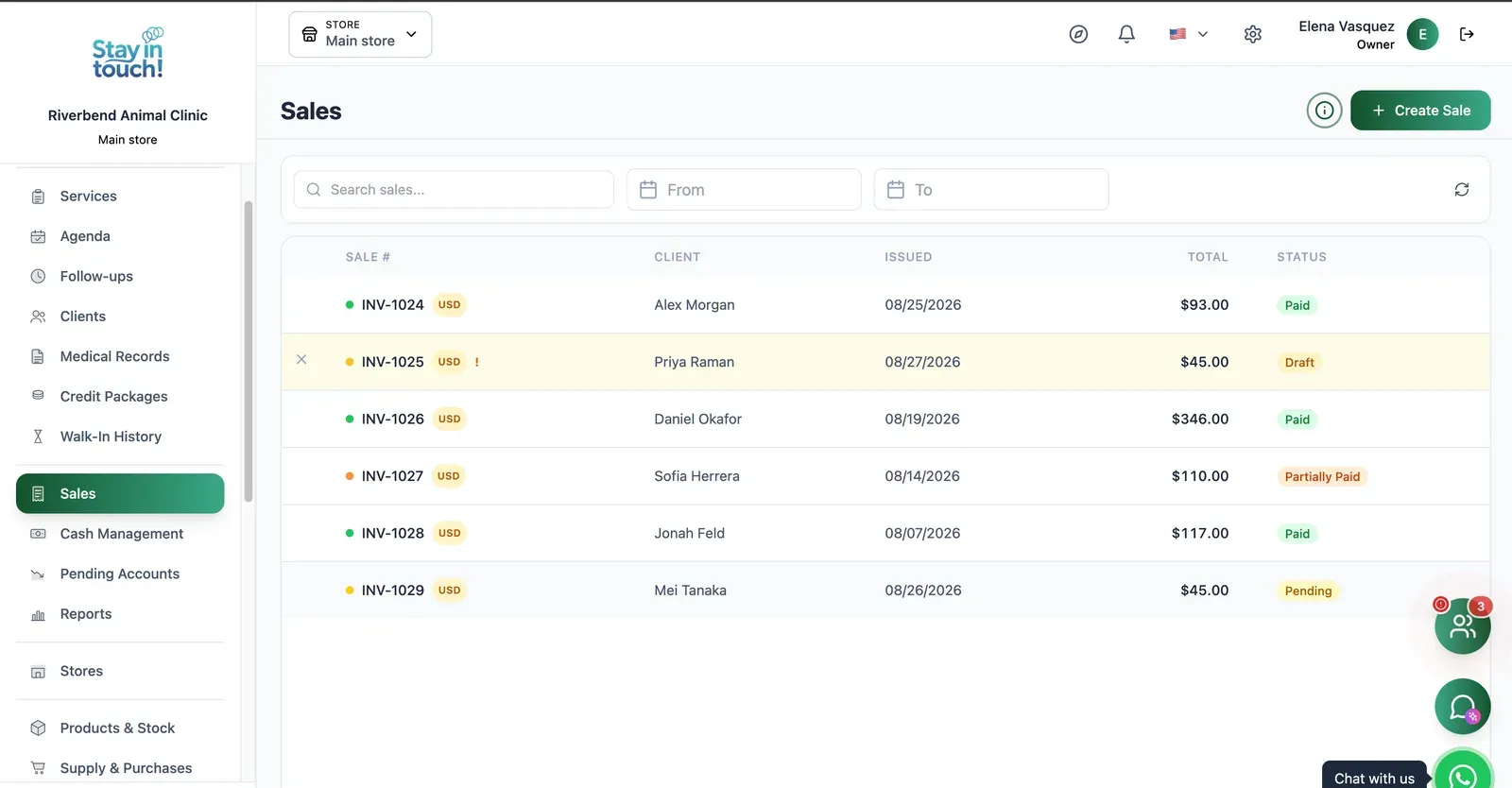
Task: Select Sales in sidebar
Action: (120, 493)
